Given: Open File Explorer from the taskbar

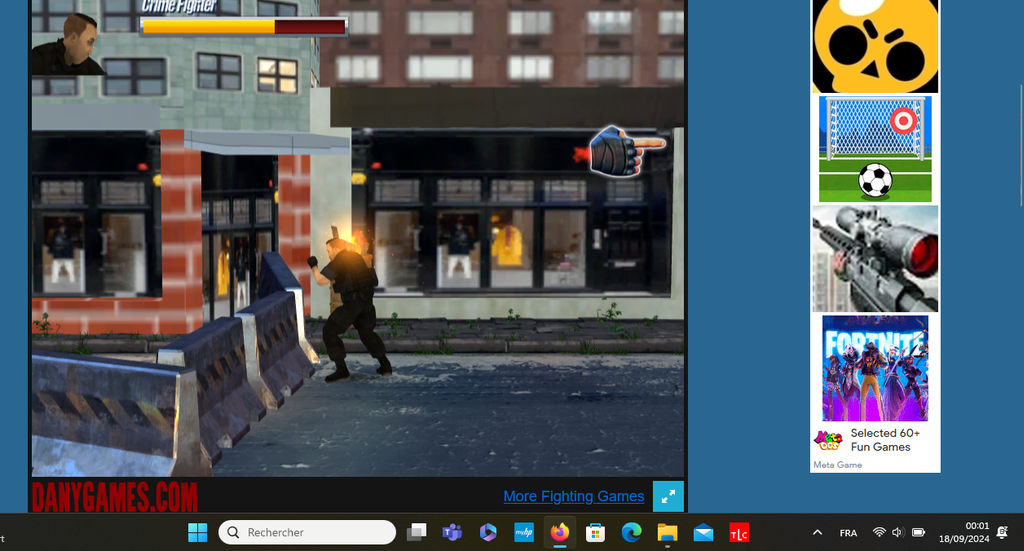Looking at the screenshot, I should click(667, 533).
